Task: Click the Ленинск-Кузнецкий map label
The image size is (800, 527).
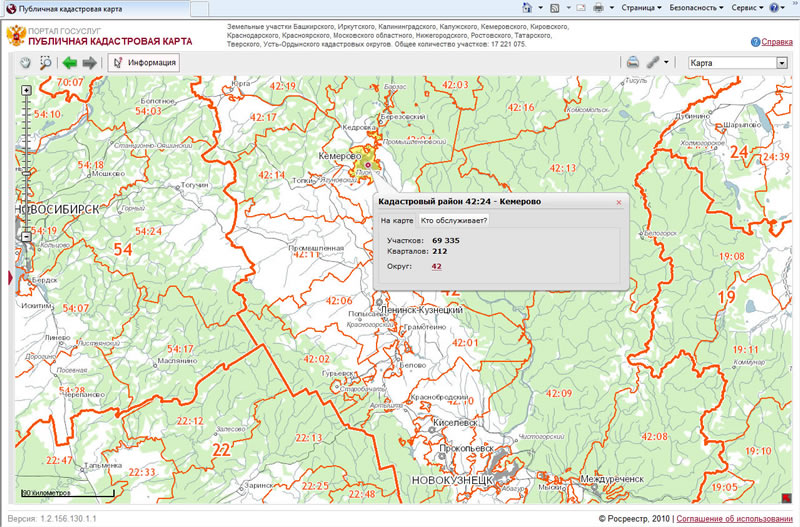Action: [x=422, y=310]
